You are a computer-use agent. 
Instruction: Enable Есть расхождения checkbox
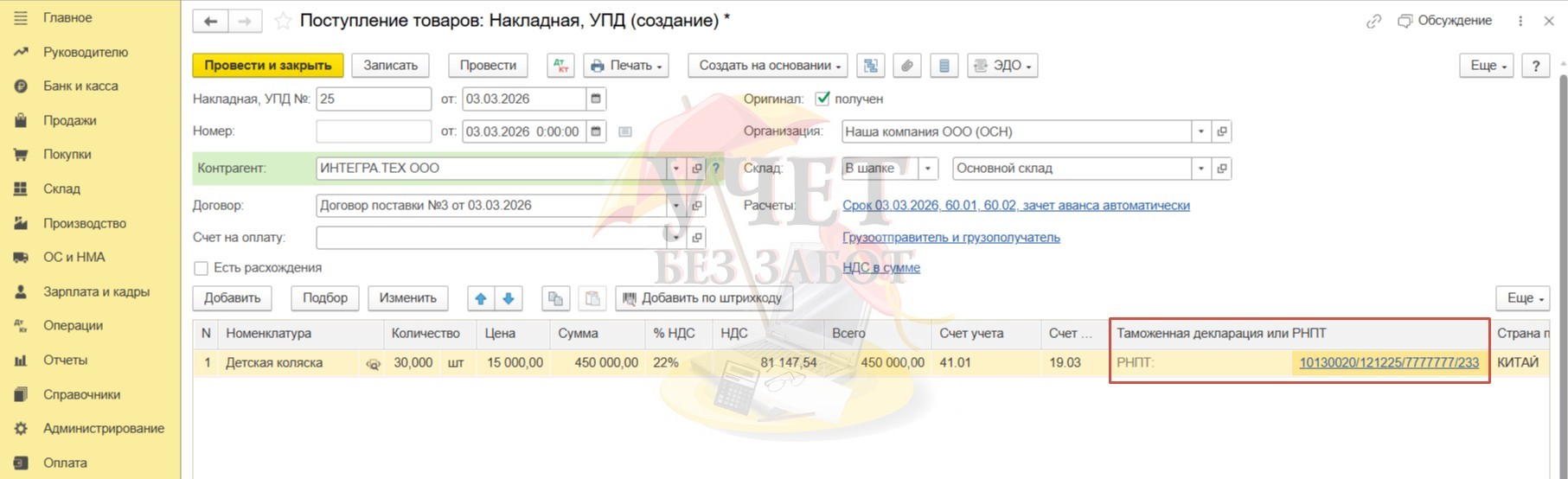201,268
